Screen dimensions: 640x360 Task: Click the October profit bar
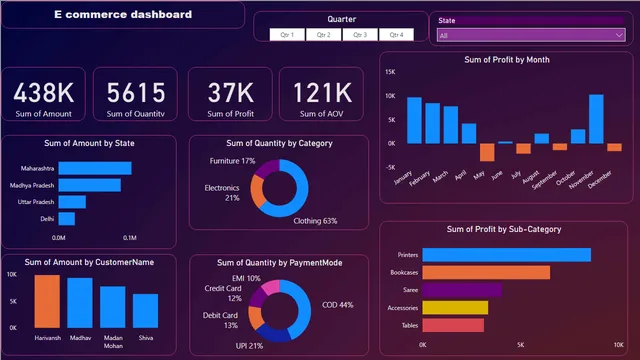pos(578,136)
